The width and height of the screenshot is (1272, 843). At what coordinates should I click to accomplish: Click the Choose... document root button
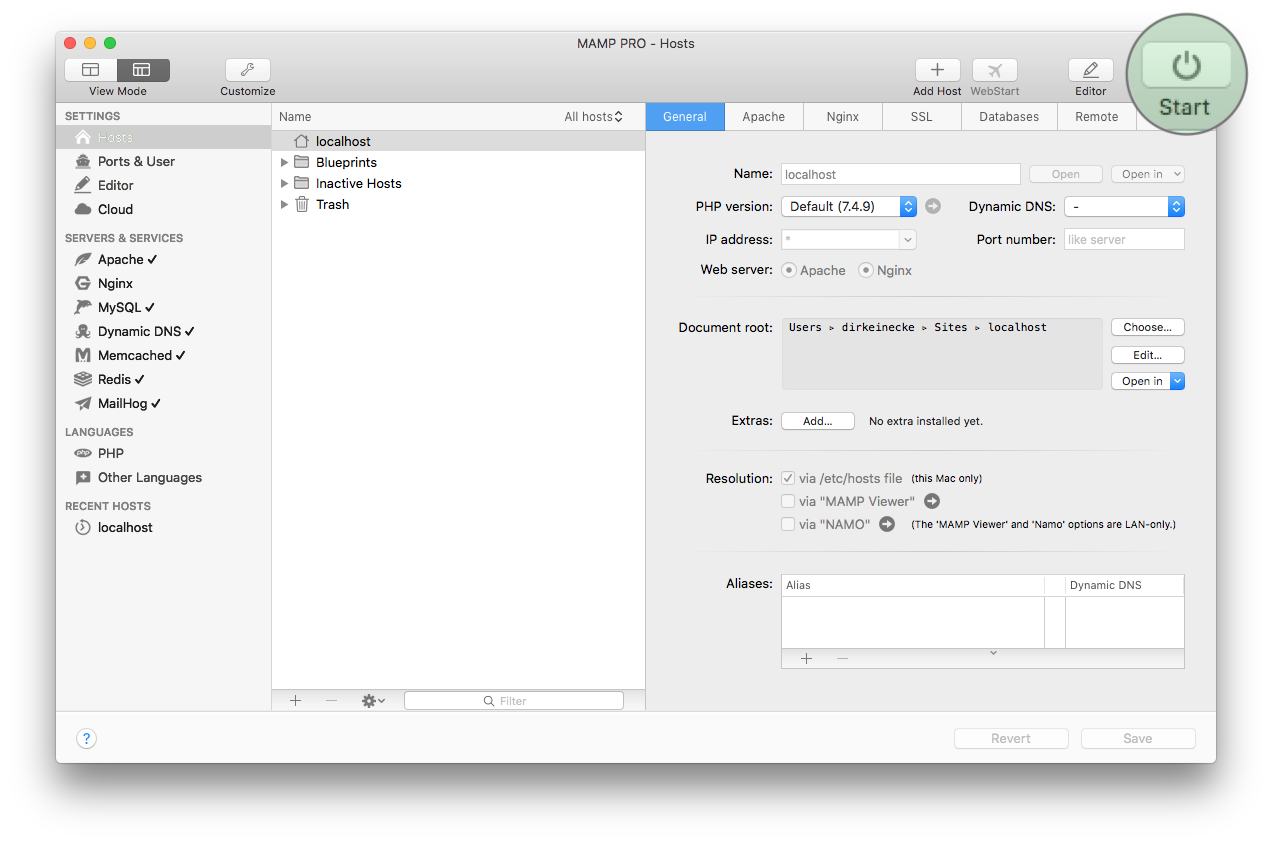(1147, 327)
